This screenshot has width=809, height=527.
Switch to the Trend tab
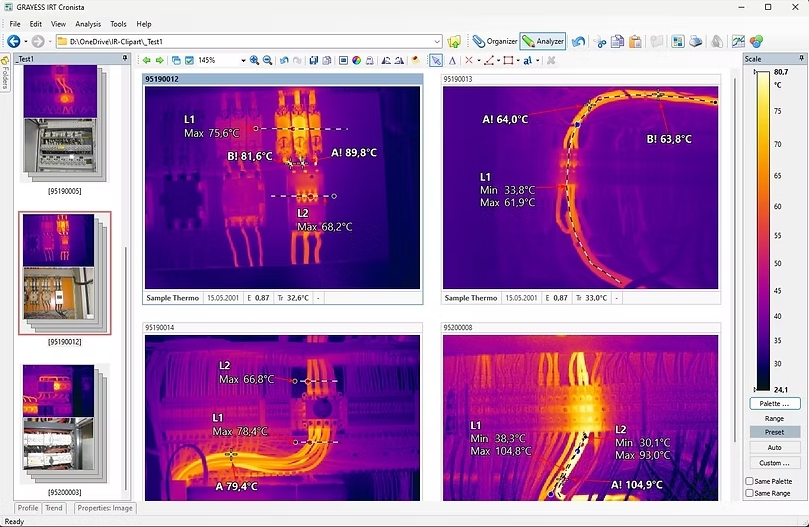point(54,508)
